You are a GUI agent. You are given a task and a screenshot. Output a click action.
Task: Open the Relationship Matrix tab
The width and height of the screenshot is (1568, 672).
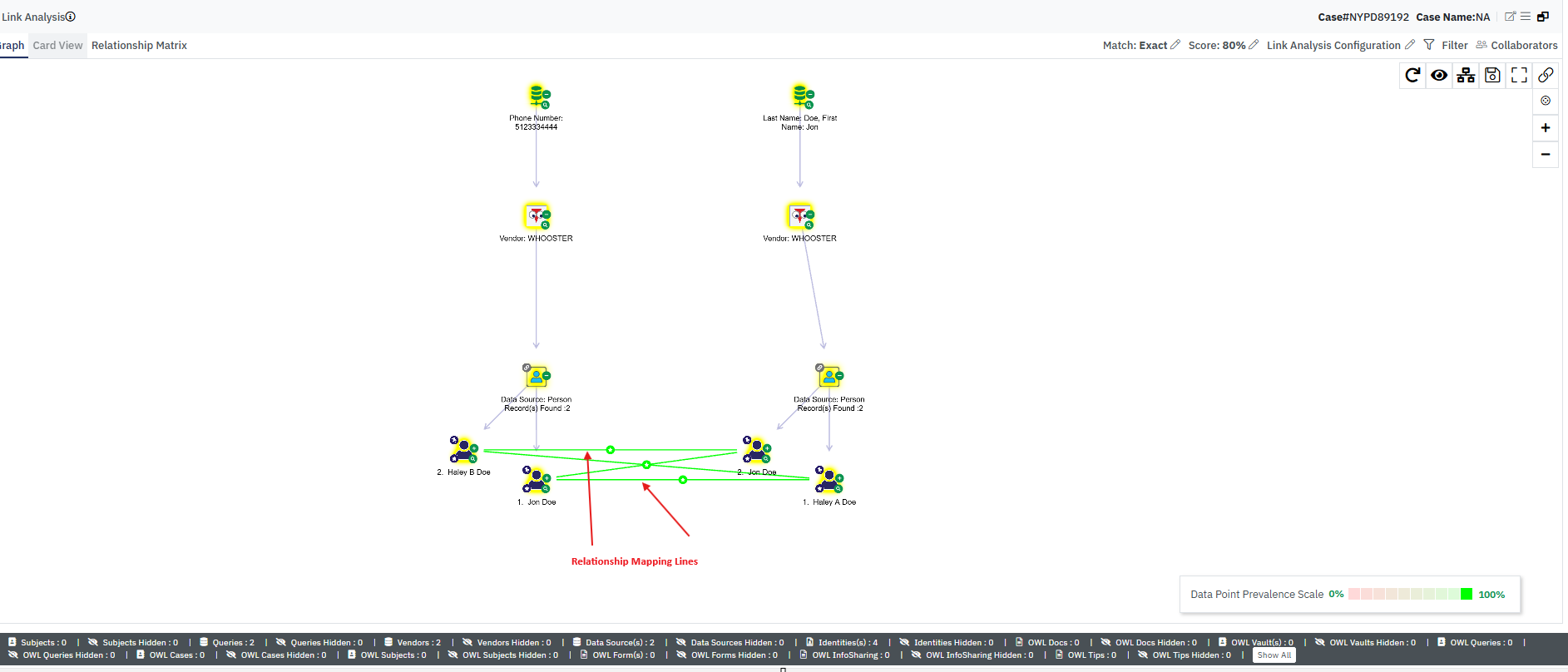(x=139, y=46)
